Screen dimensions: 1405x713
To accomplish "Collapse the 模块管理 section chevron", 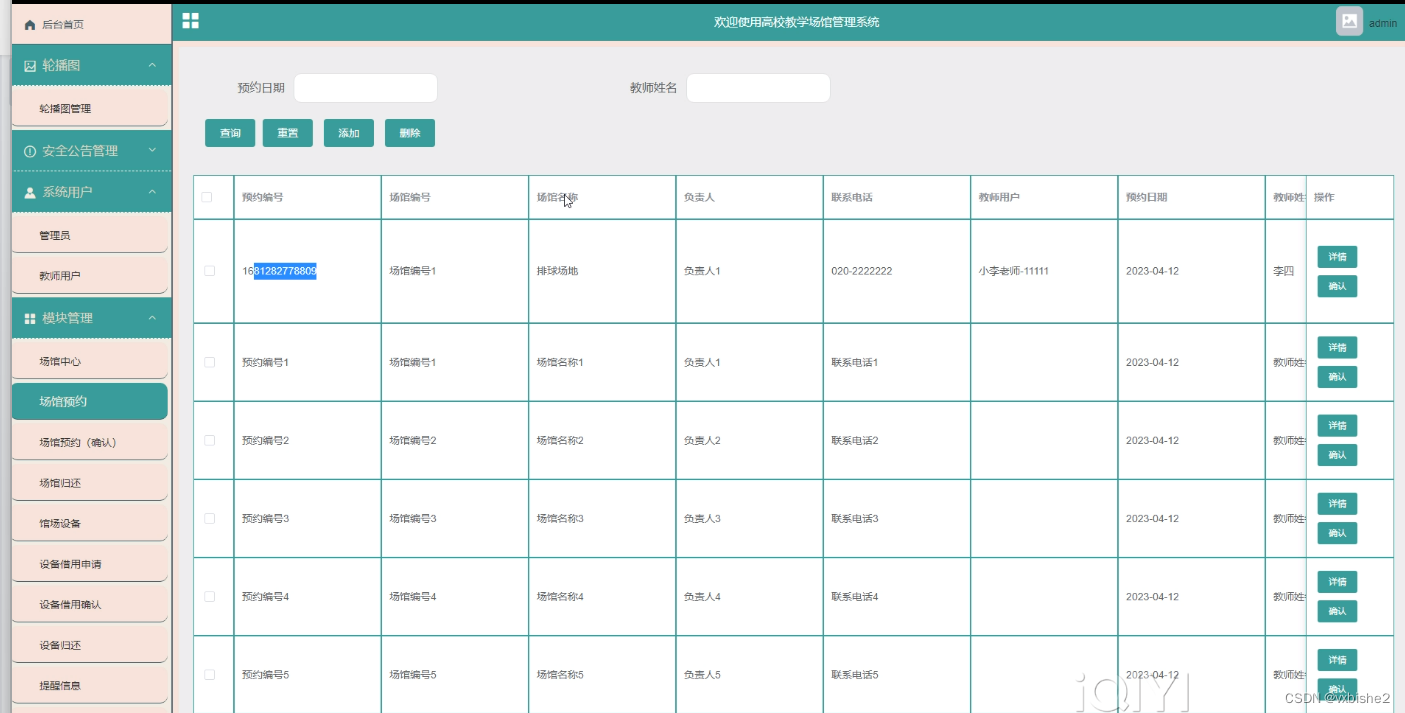I will click(152, 318).
